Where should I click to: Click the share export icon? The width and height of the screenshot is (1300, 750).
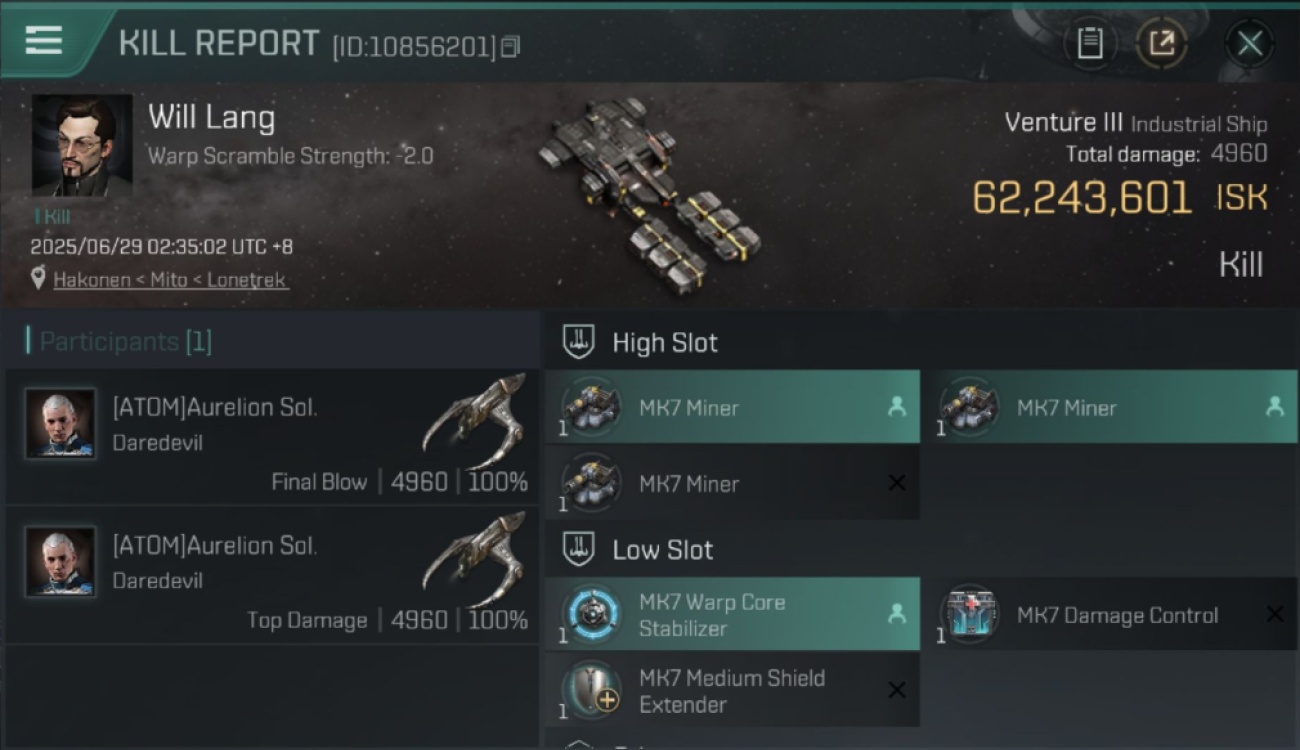1162,43
